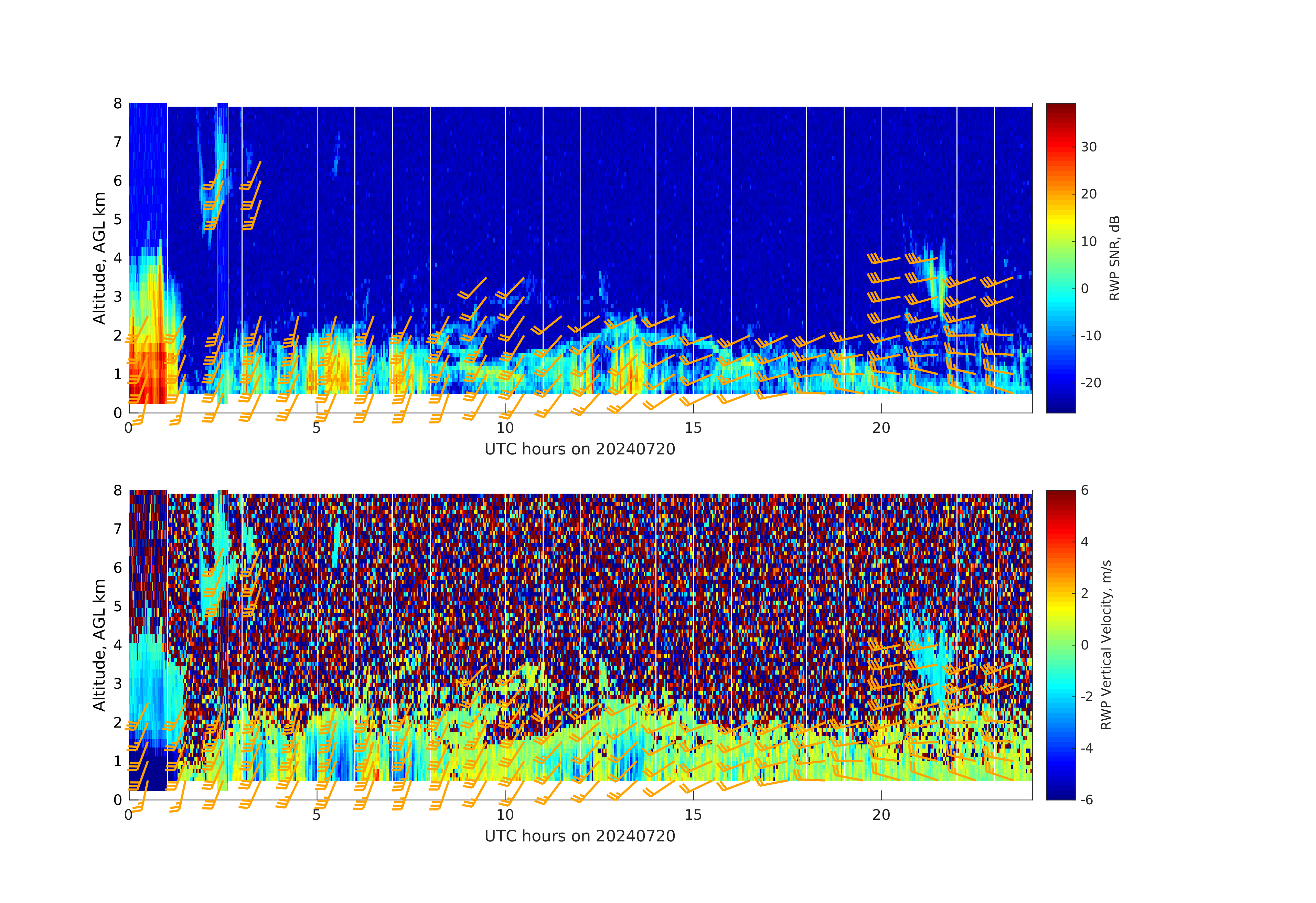Click x-axis tick '15' below the top plot

[x=693, y=428]
